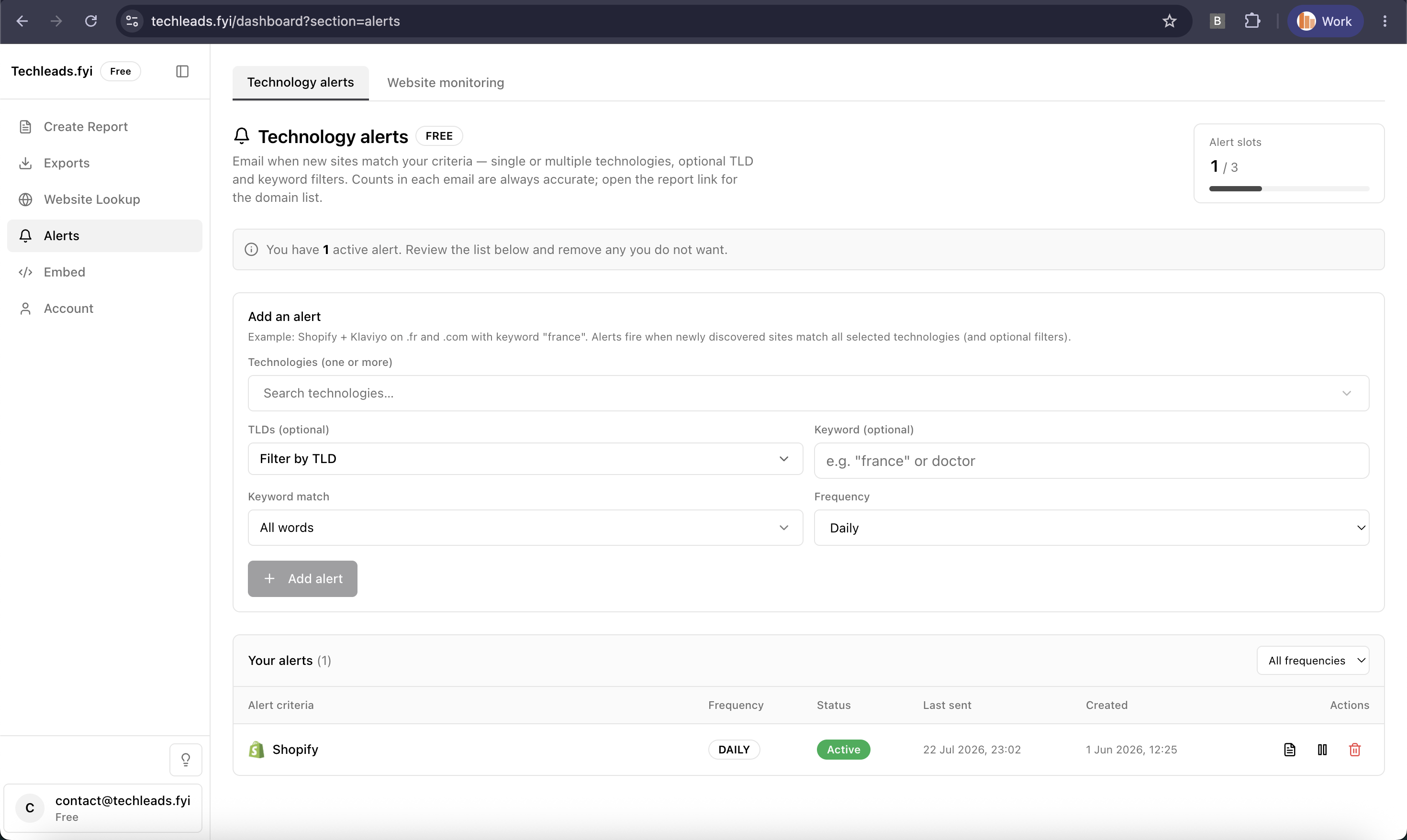View report for Shopify alert
The image size is (1407, 840).
tap(1289, 750)
